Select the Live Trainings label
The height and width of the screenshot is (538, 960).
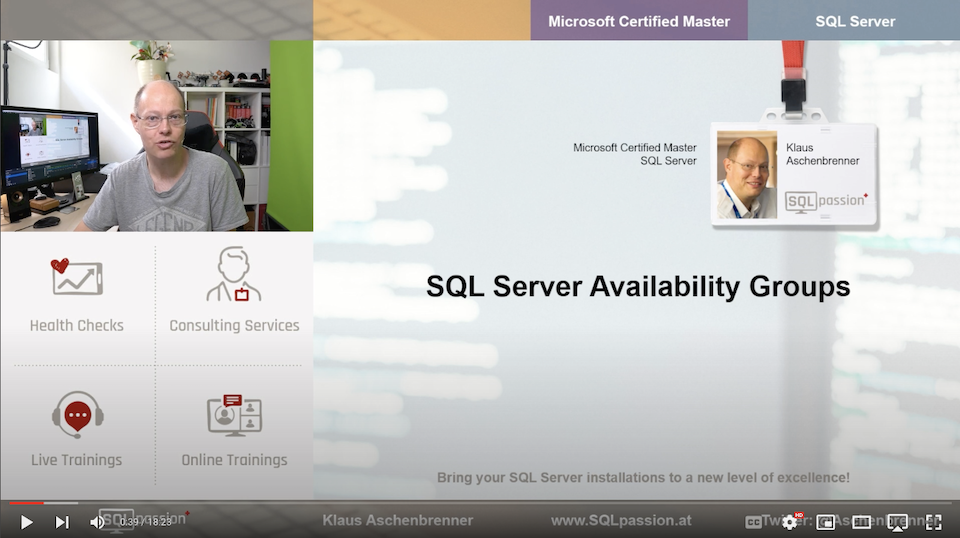(77, 460)
